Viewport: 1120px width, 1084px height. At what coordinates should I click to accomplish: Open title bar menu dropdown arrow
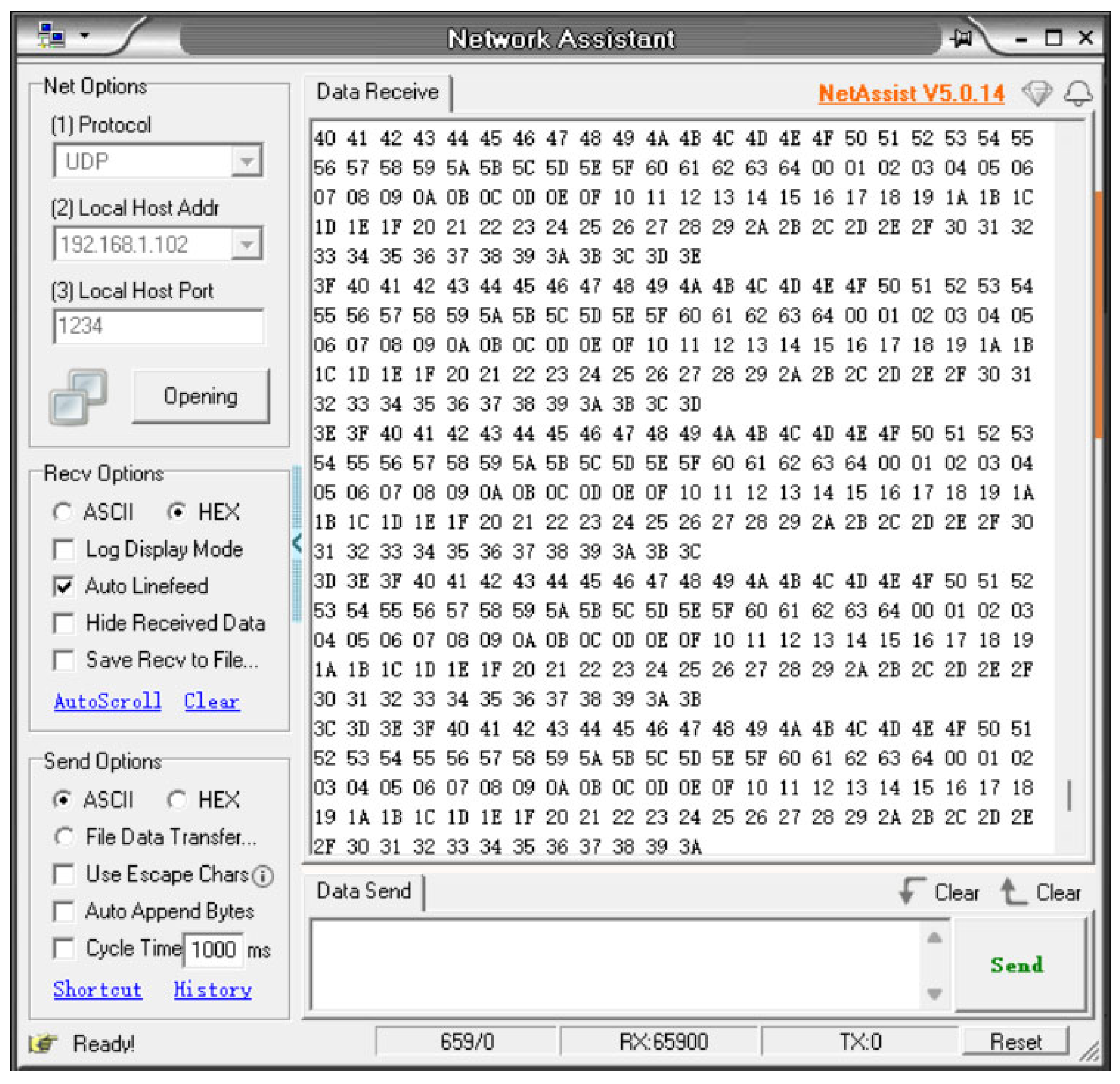click(x=85, y=35)
